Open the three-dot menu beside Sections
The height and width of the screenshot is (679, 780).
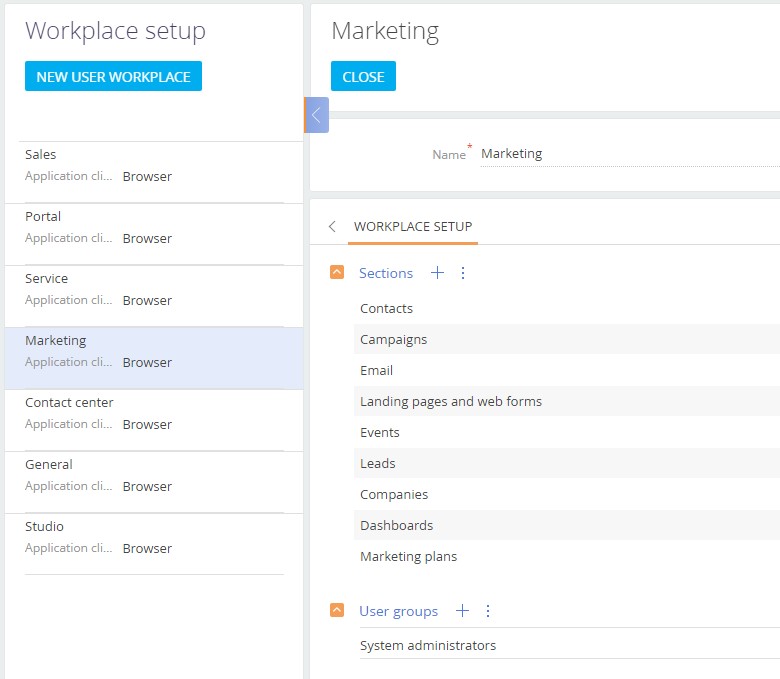click(x=463, y=273)
